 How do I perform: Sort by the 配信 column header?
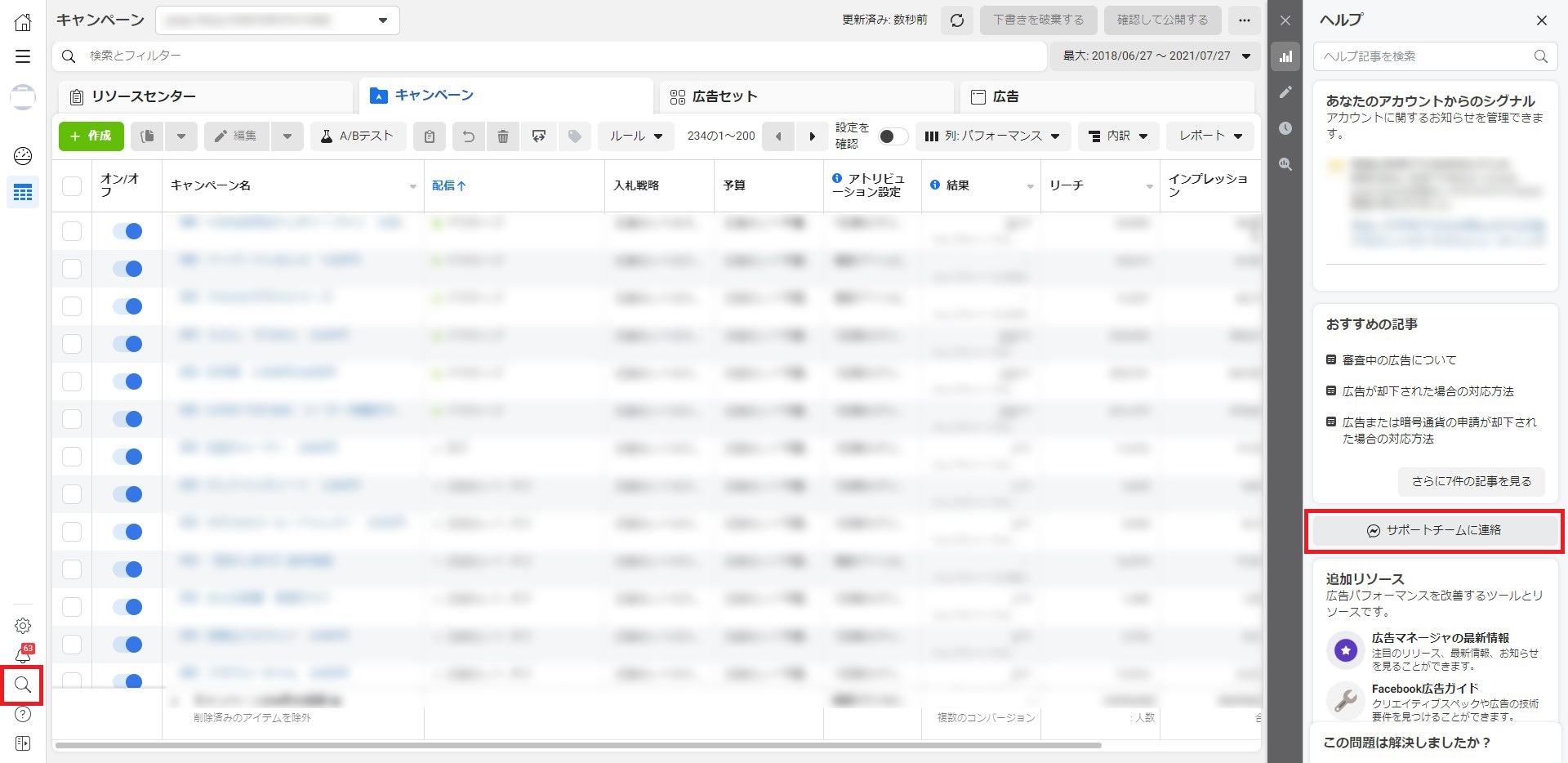448,186
